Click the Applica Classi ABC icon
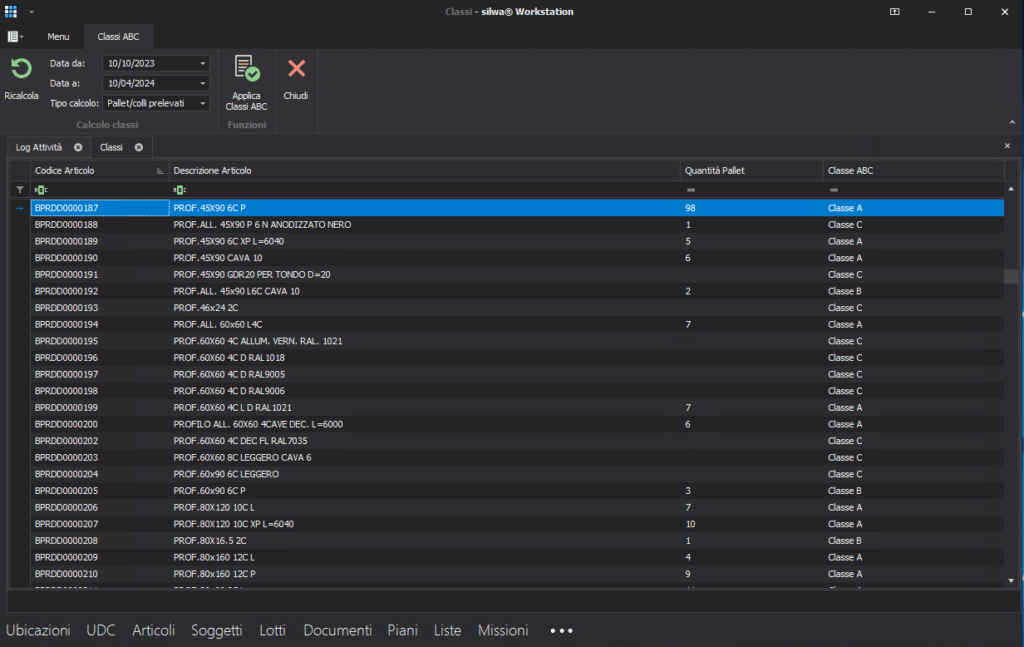The height and width of the screenshot is (647, 1024). (x=246, y=69)
